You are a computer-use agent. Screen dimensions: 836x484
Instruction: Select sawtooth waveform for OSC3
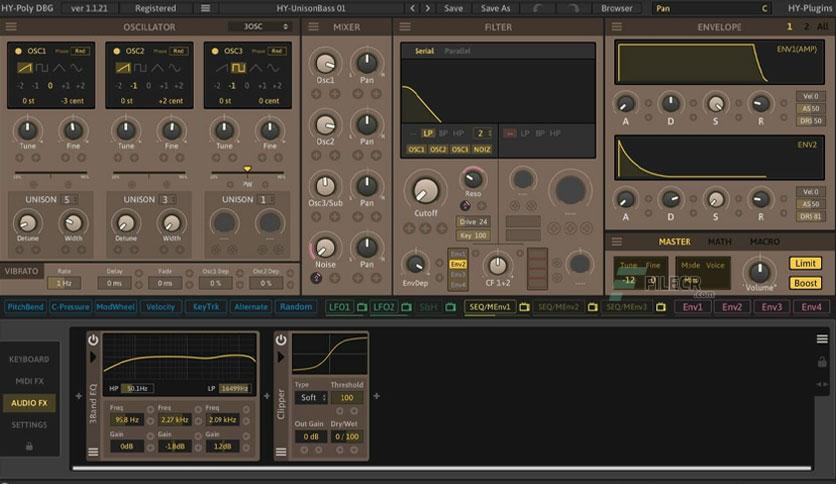pyautogui.click(x=222, y=68)
